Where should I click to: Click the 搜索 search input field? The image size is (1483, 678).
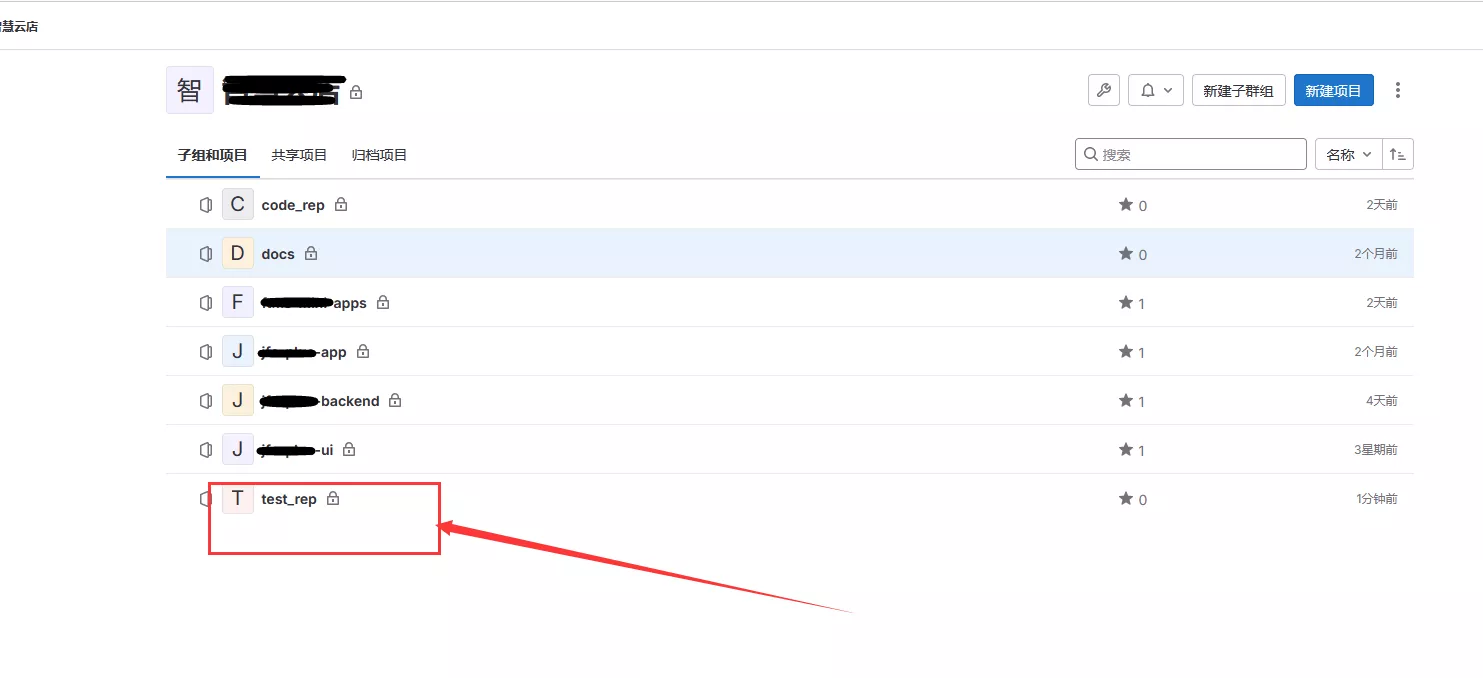[x=1191, y=155]
